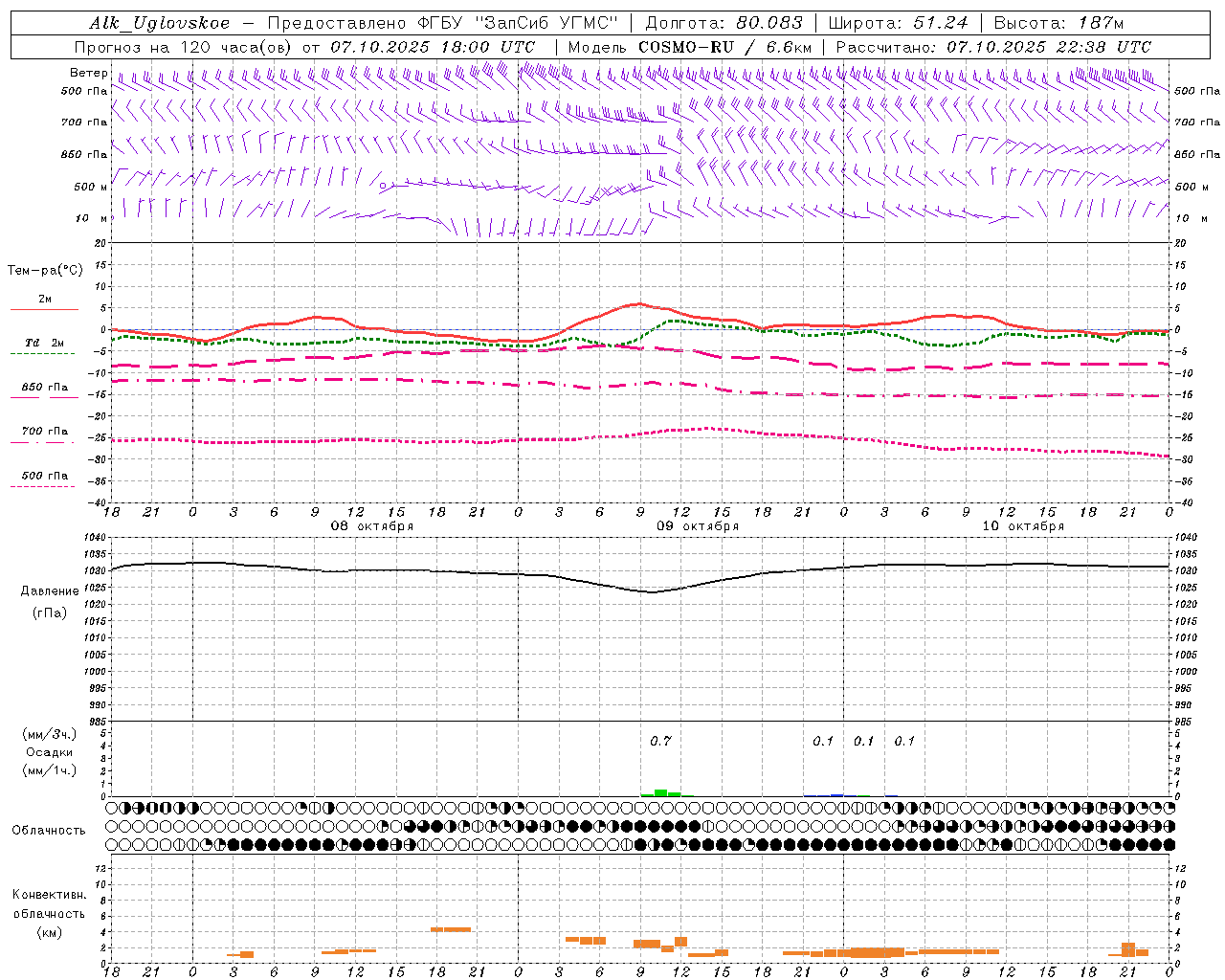Click the '850 гПа' temperature legend entry

(45, 388)
